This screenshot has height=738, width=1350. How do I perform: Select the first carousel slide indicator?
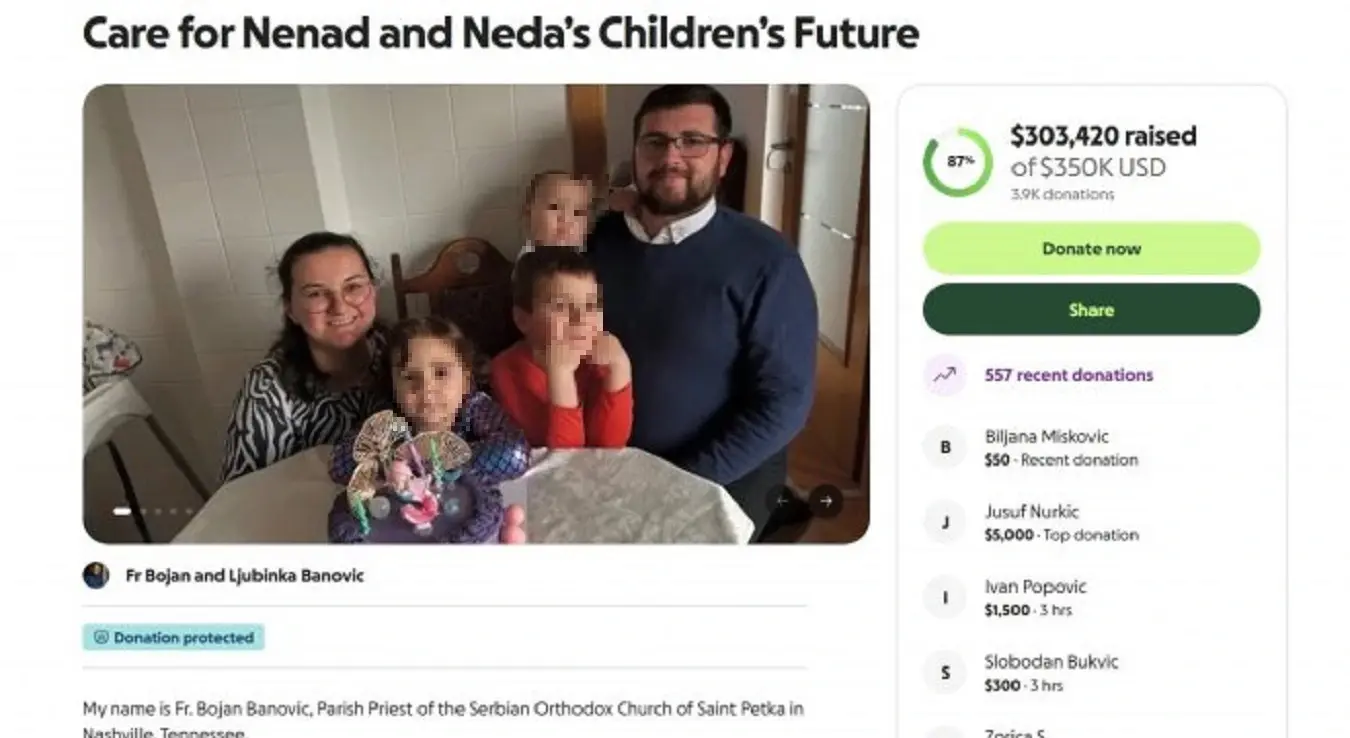122,511
